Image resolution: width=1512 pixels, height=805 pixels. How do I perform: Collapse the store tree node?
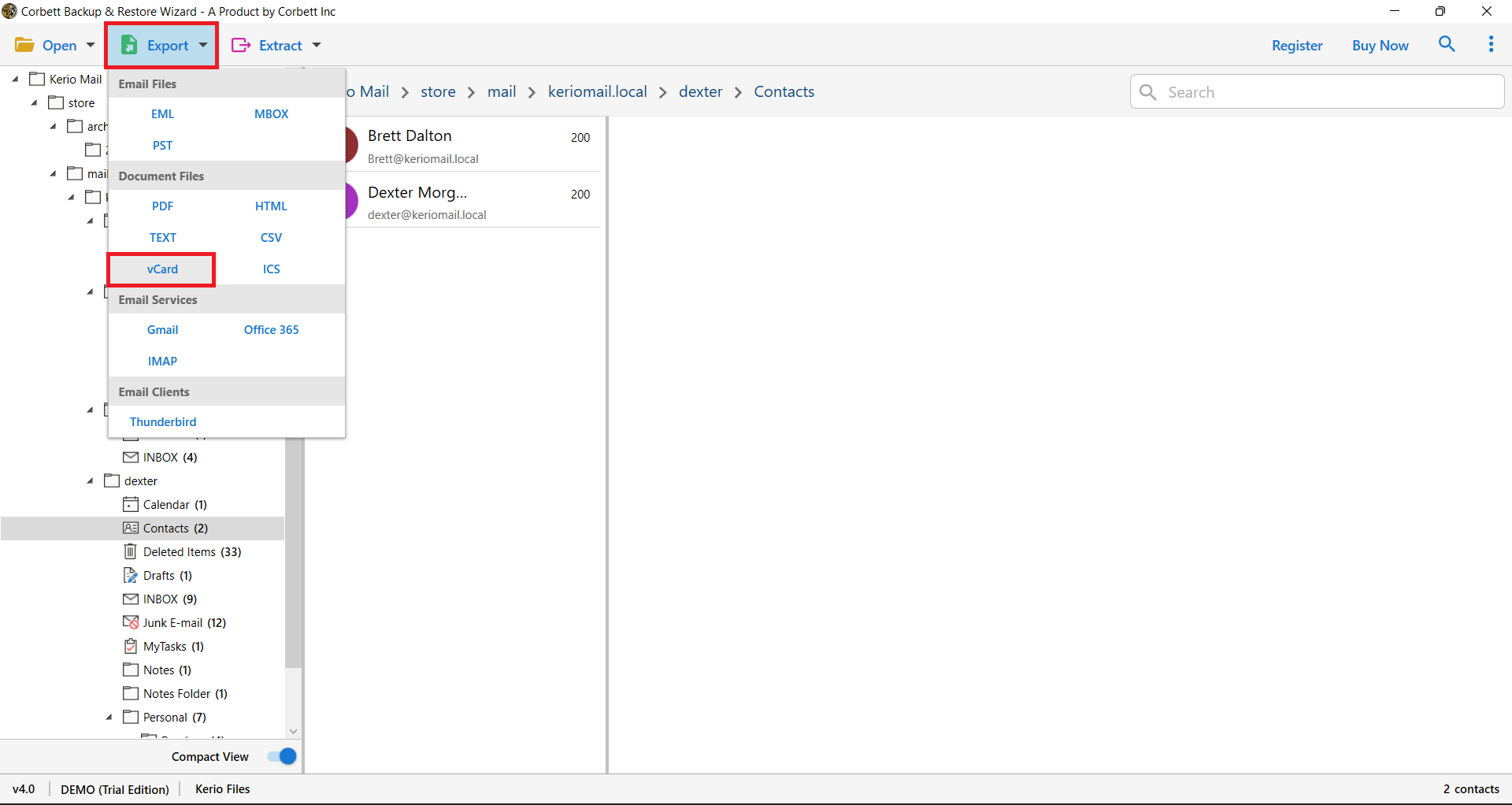pos(35,102)
